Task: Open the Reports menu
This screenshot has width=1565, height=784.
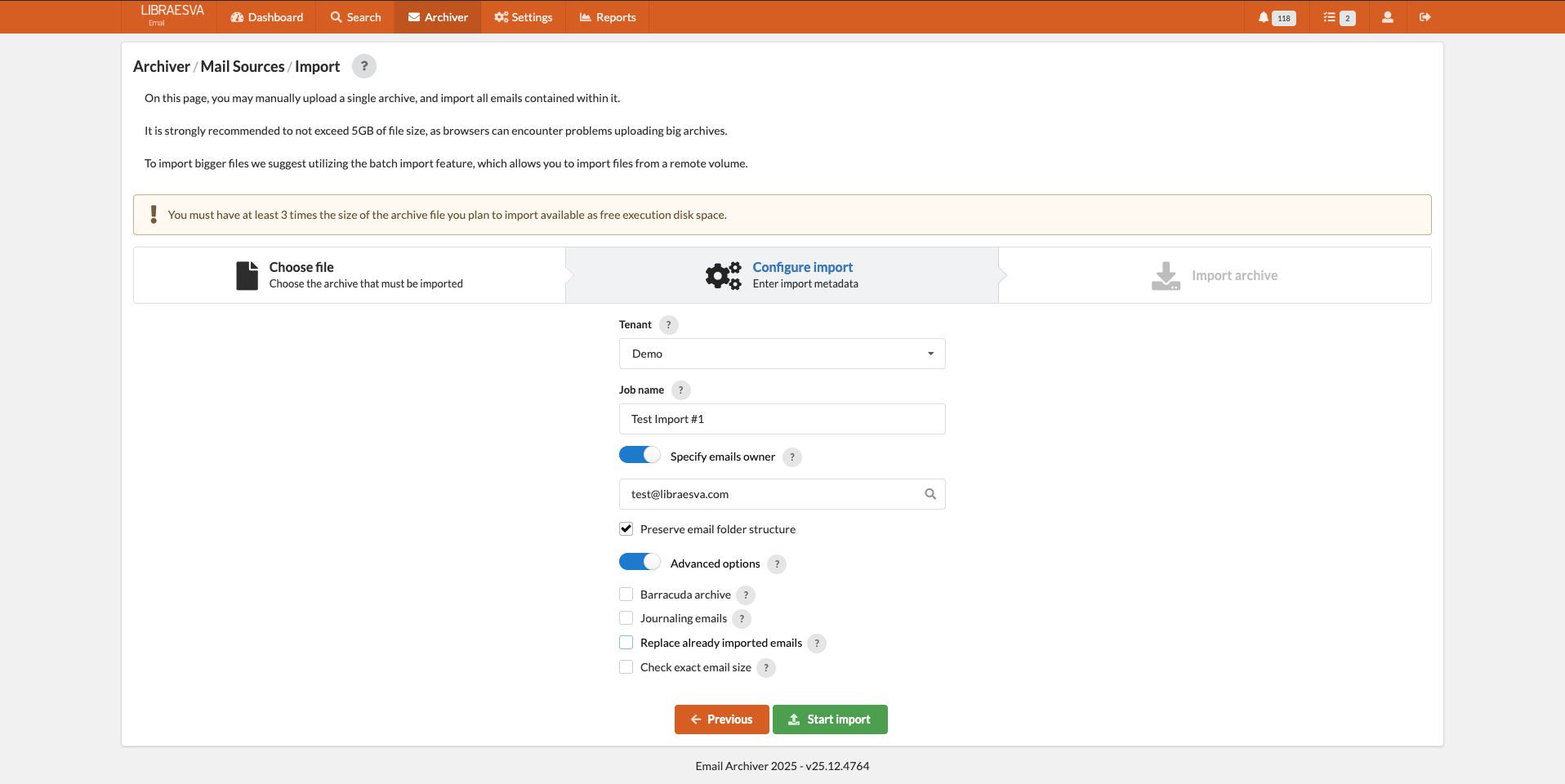Action: [608, 17]
